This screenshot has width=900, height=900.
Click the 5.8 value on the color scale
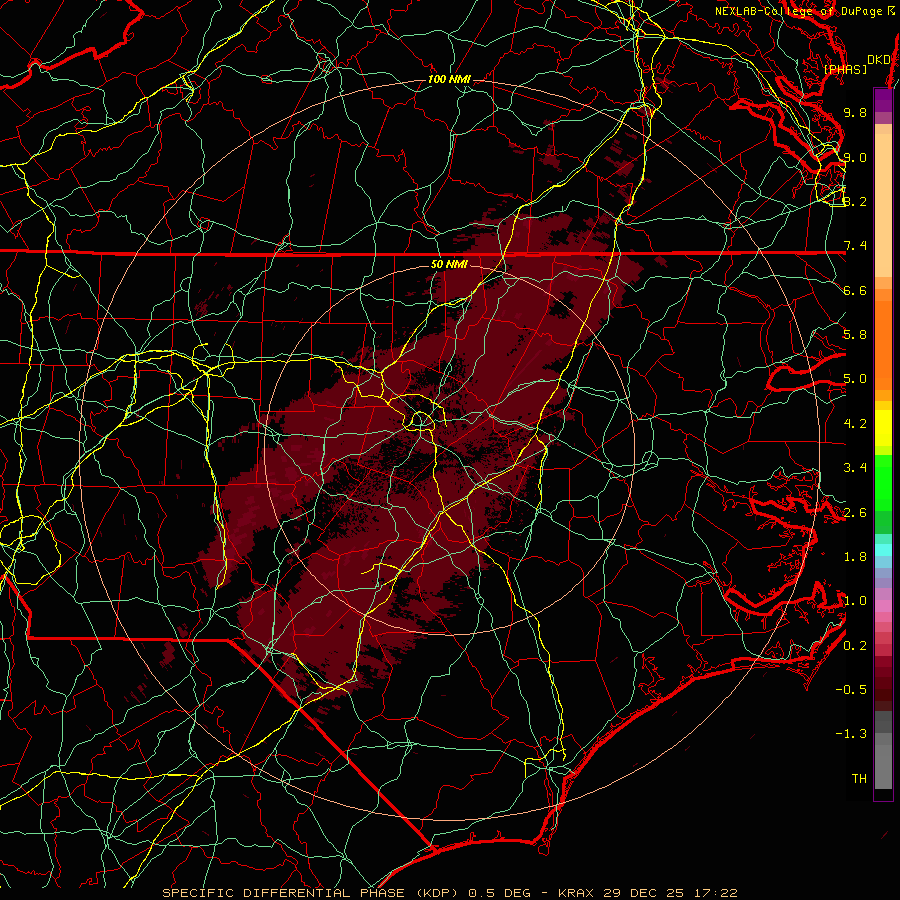pos(855,335)
